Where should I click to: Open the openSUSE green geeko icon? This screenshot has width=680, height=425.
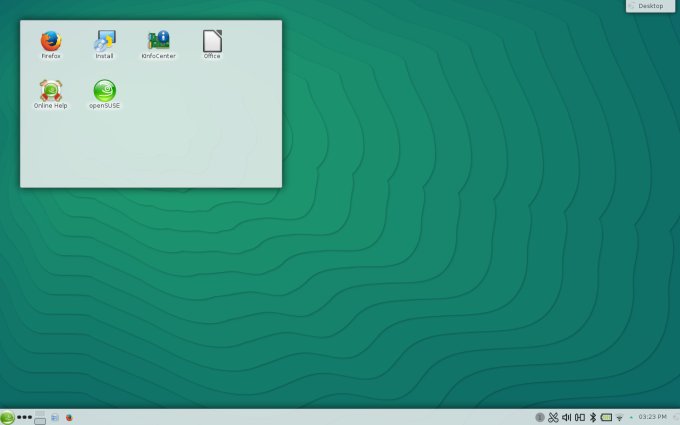pos(105,90)
